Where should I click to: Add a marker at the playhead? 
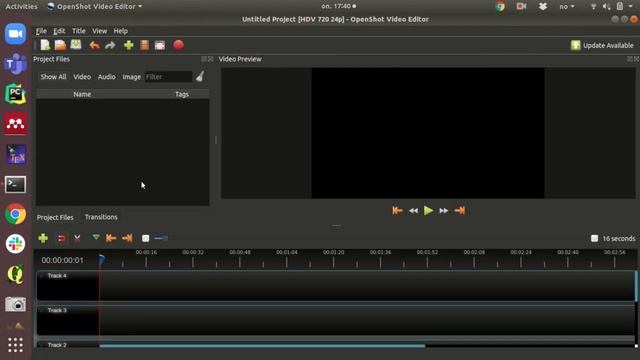pos(96,238)
